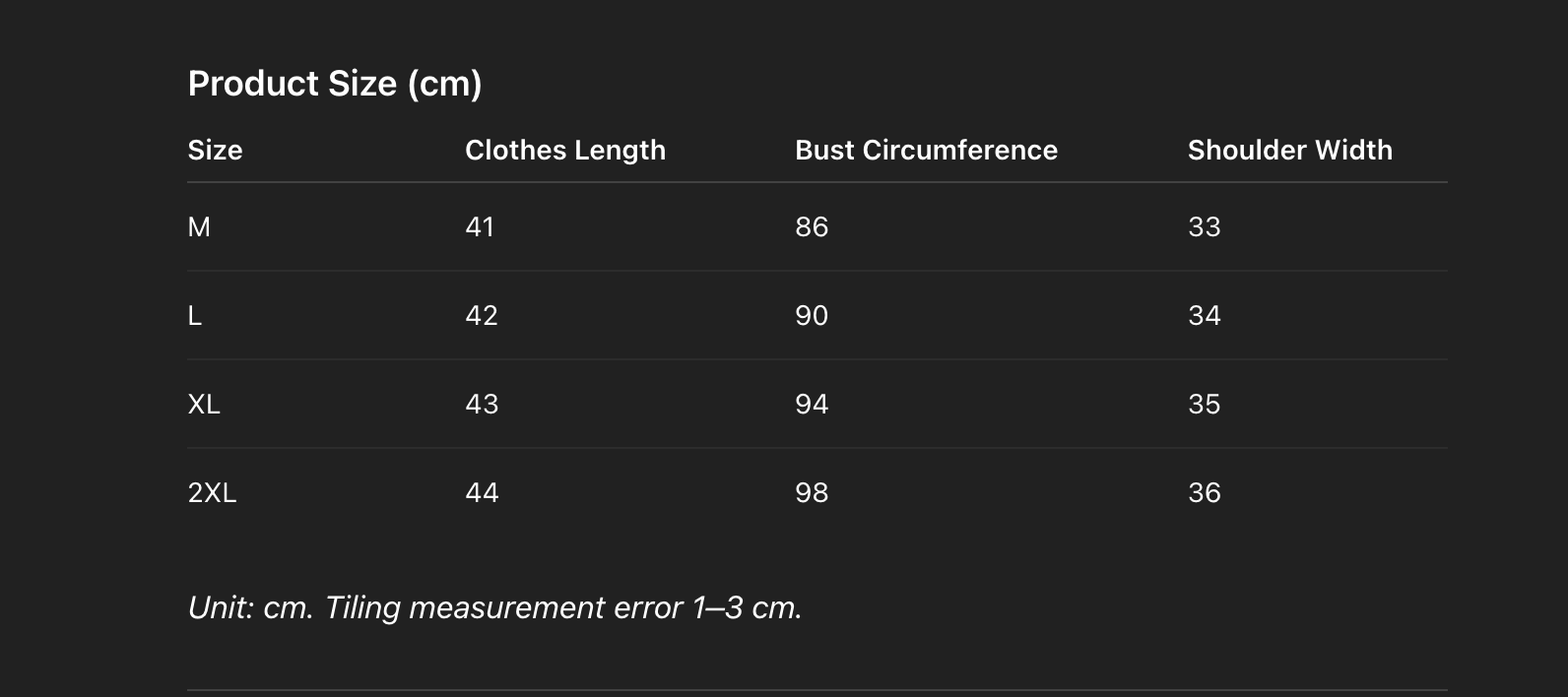Click the M size row label
Screen dimensions: 1568x697
click(199, 227)
